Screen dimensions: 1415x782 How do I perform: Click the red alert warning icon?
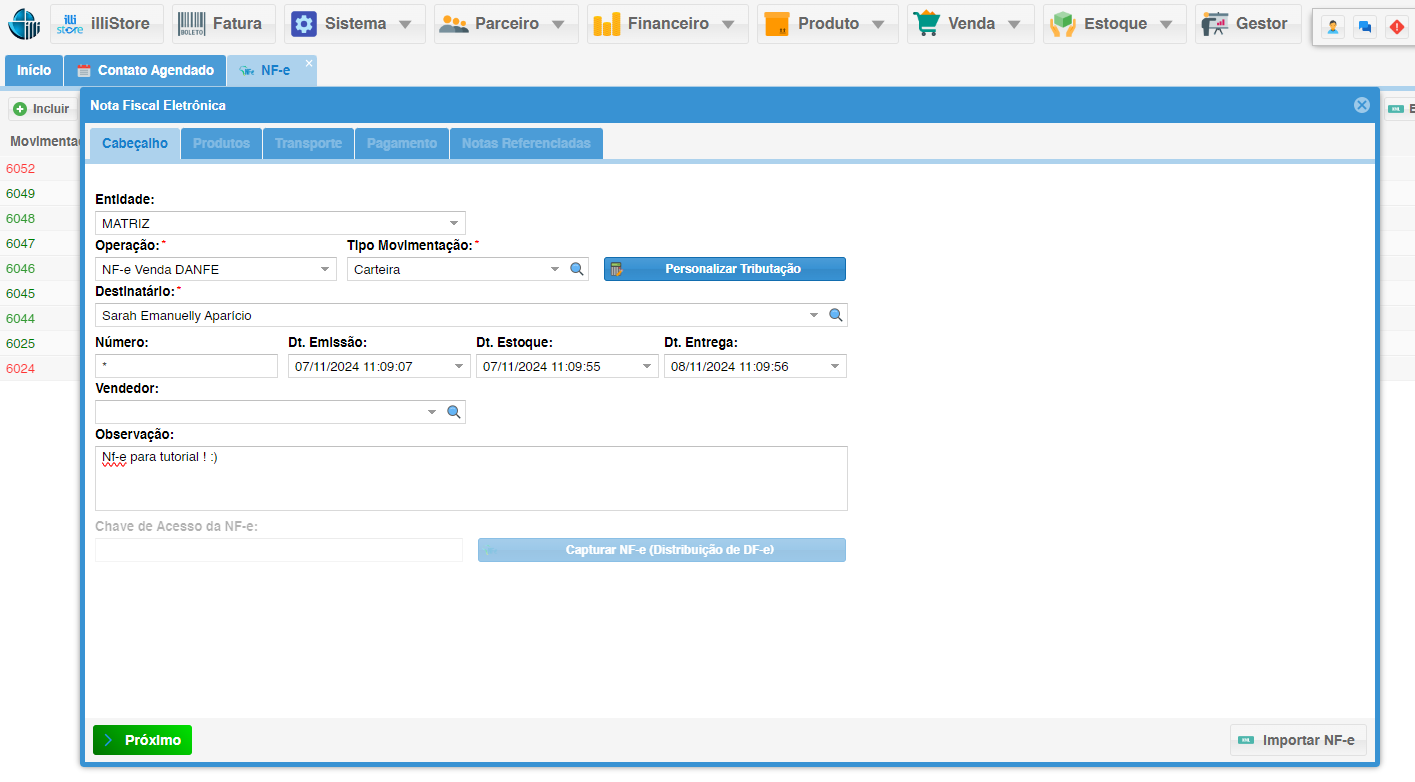click(1396, 27)
